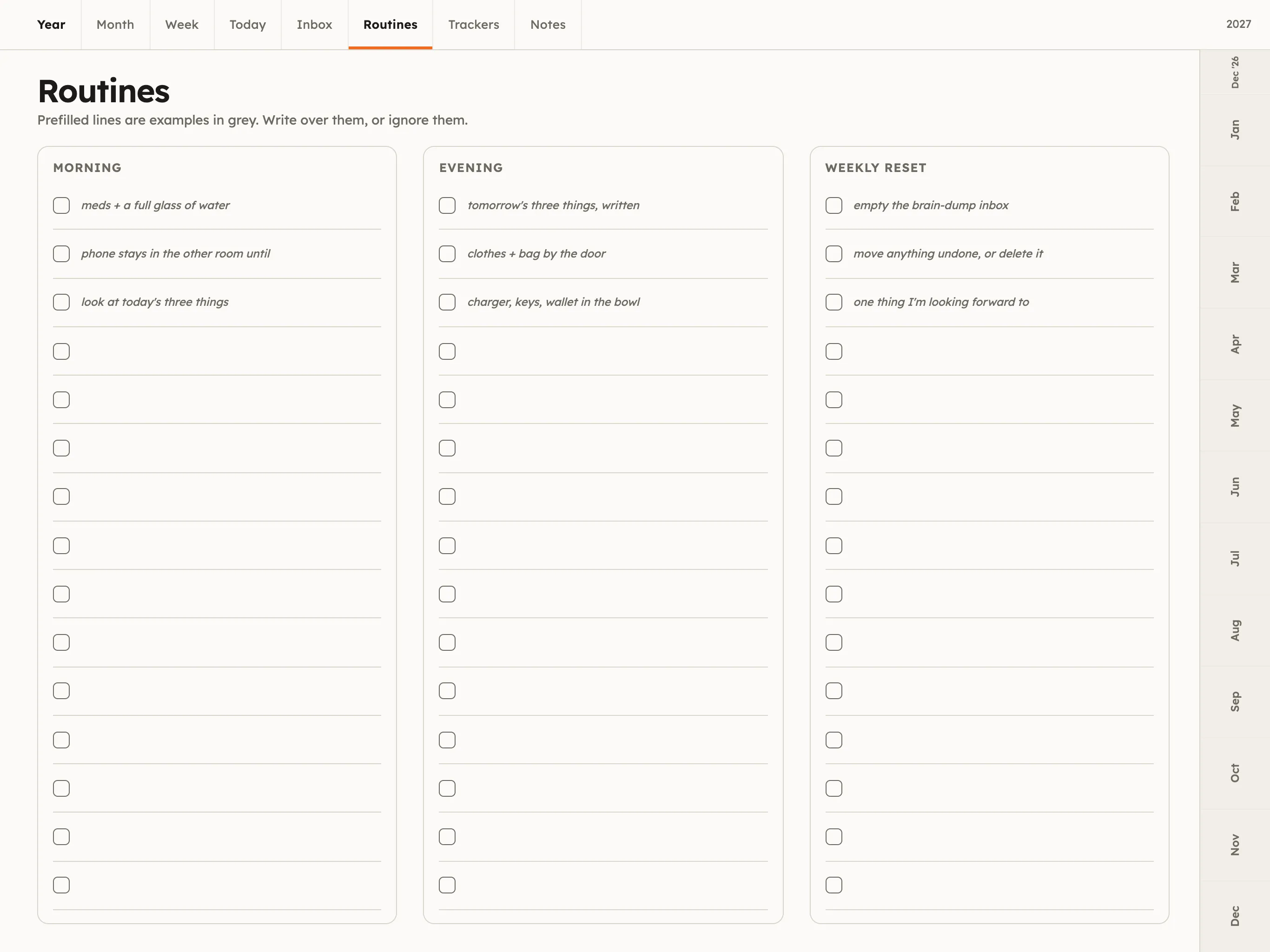This screenshot has height=952, width=1270.
Task: Check 'charger, keys, wallet in the bowl'
Action: tap(447, 302)
